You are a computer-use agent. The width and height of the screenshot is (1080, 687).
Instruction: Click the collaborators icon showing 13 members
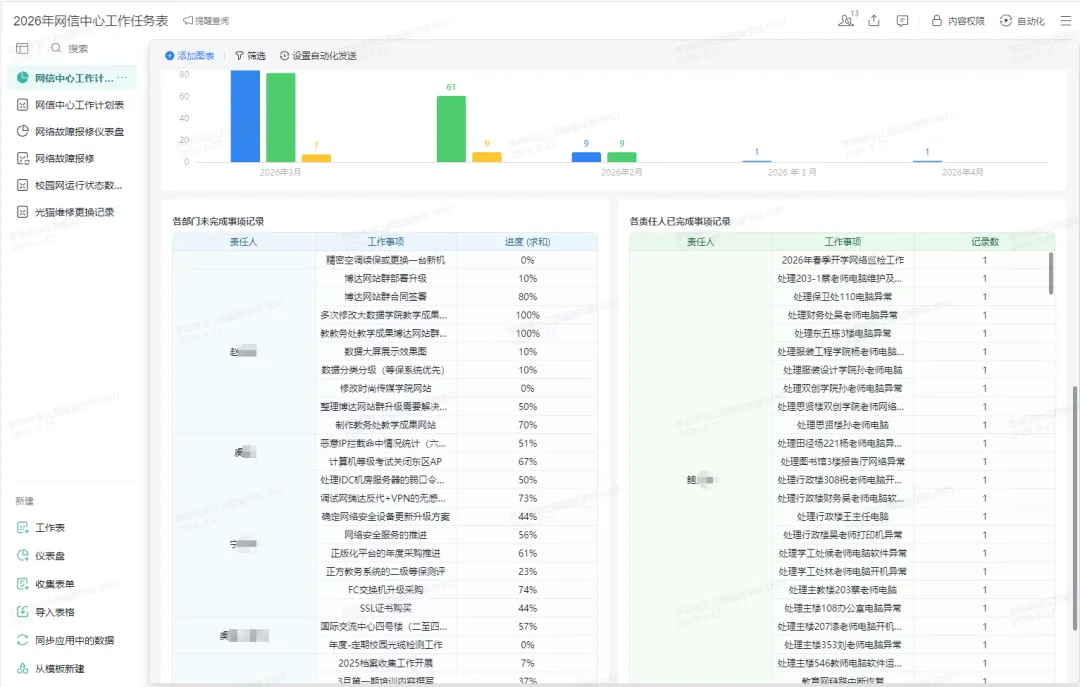pyautogui.click(x=847, y=20)
